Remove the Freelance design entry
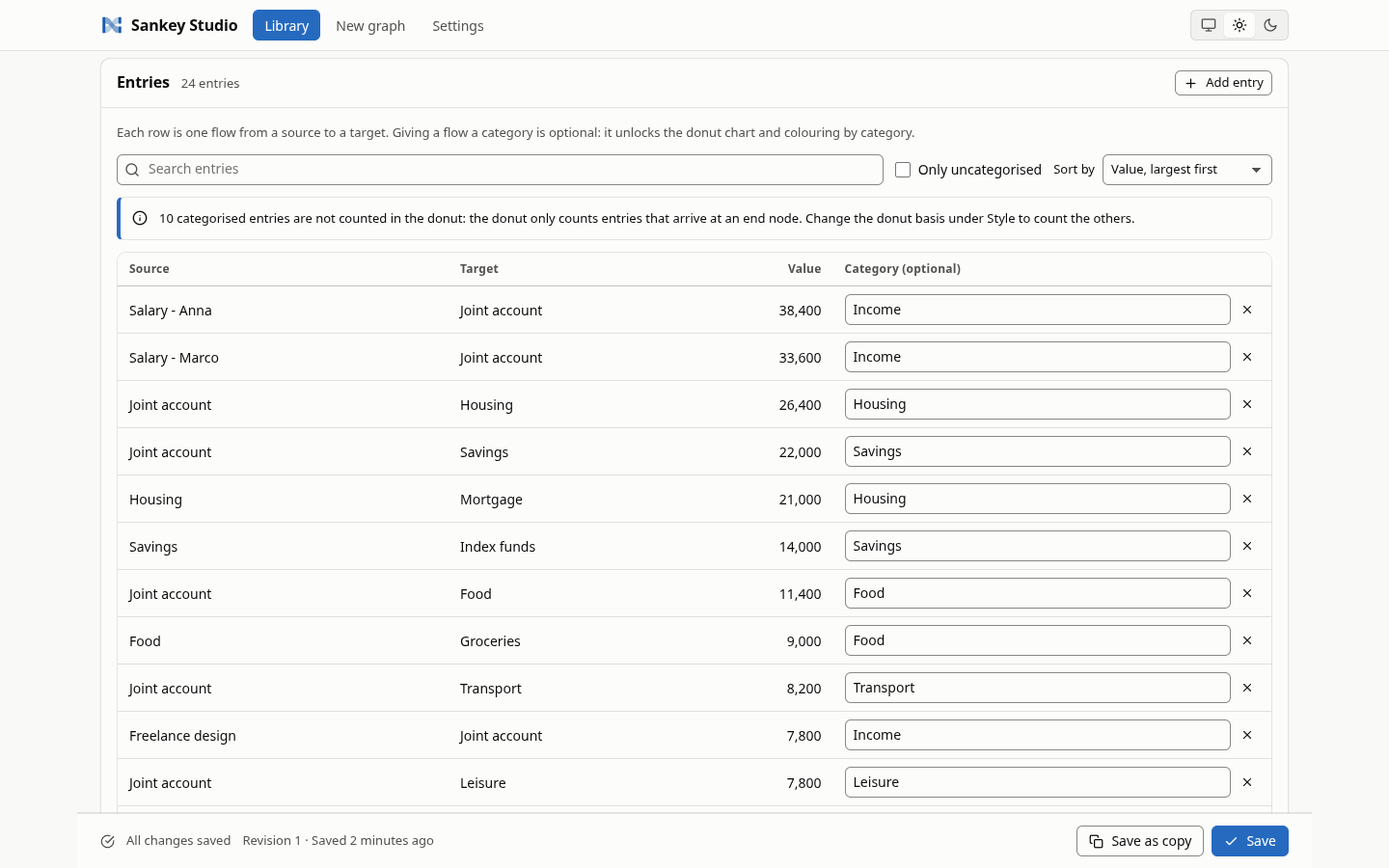The image size is (1389, 868). (1247, 735)
